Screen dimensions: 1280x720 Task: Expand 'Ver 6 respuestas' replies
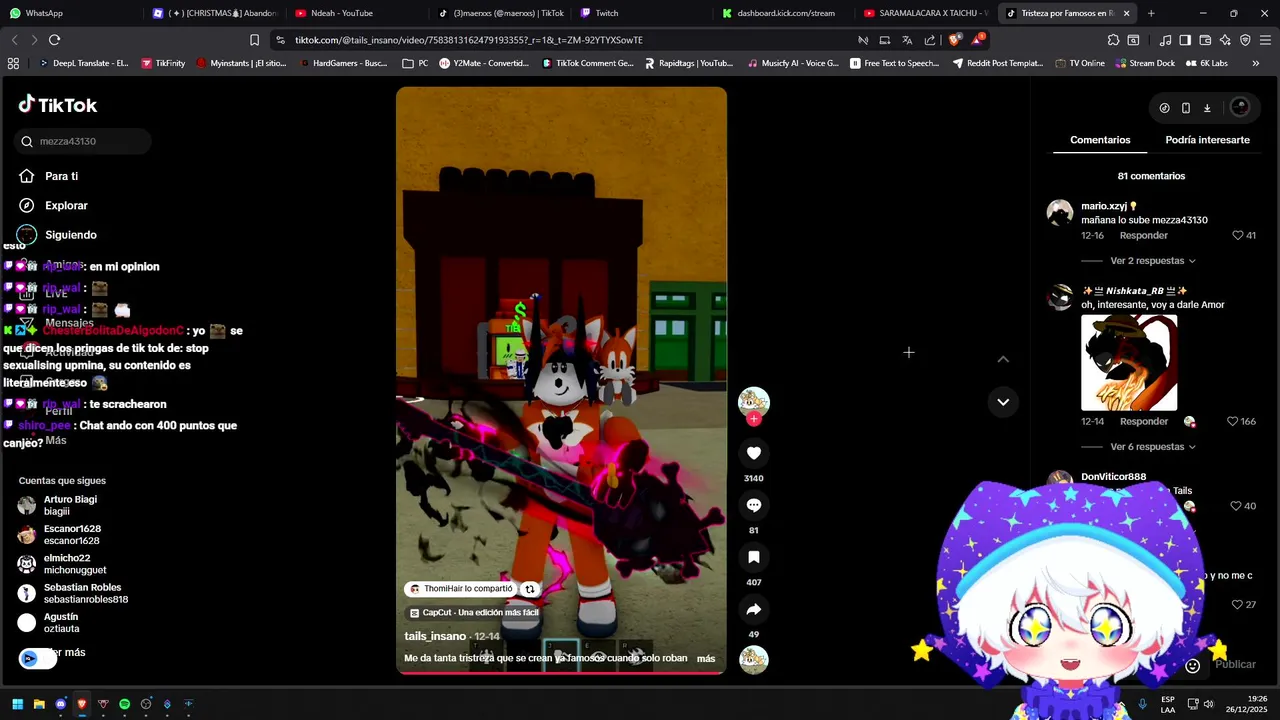click(x=1153, y=447)
